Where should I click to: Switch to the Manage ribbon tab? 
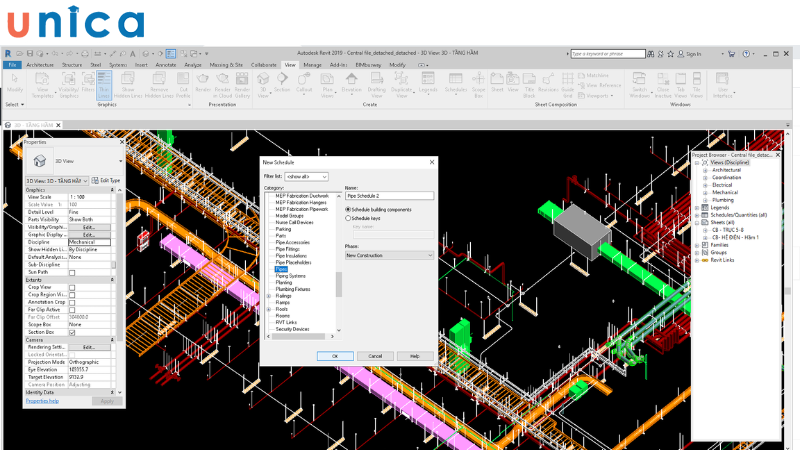click(x=312, y=64)
